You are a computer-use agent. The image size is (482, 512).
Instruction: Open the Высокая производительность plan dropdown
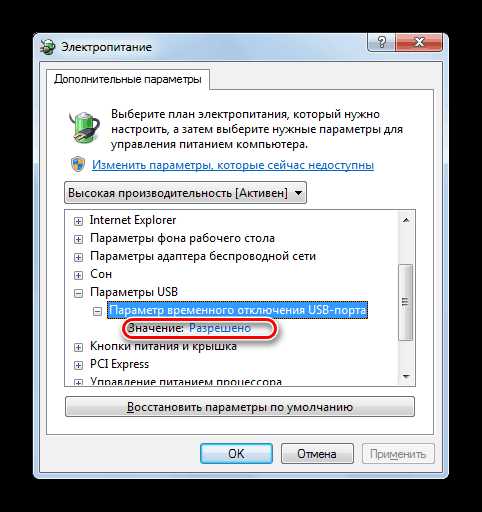(185, 193)
